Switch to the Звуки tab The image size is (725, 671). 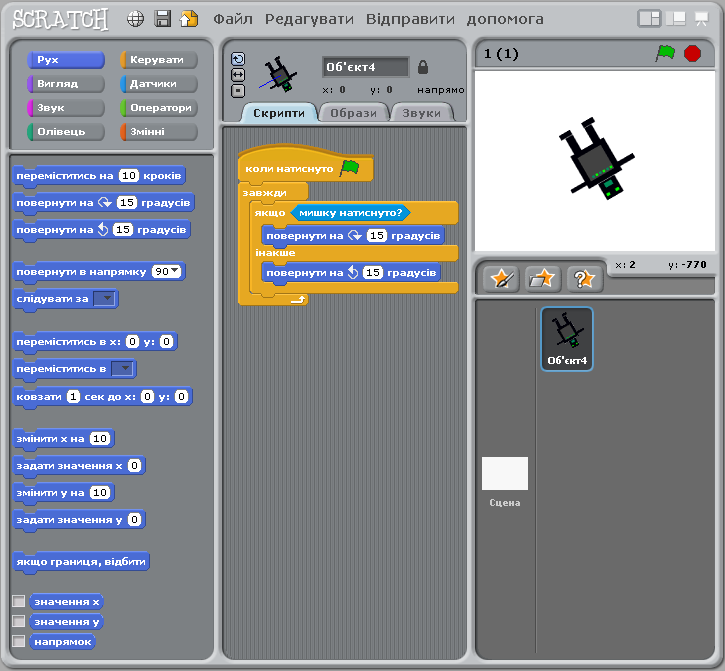pos(422,113)
